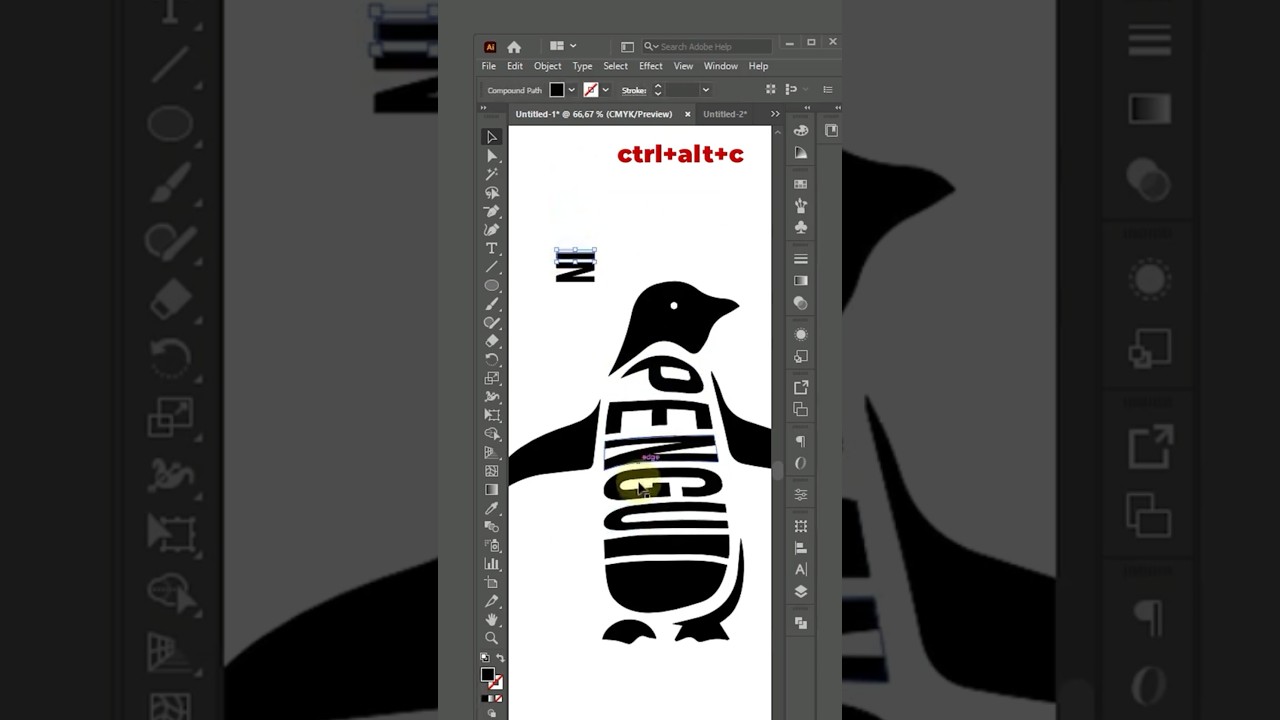The image size is (1280, 720).
Task: Select the Hand tool
Action: [x=492, y=619]
